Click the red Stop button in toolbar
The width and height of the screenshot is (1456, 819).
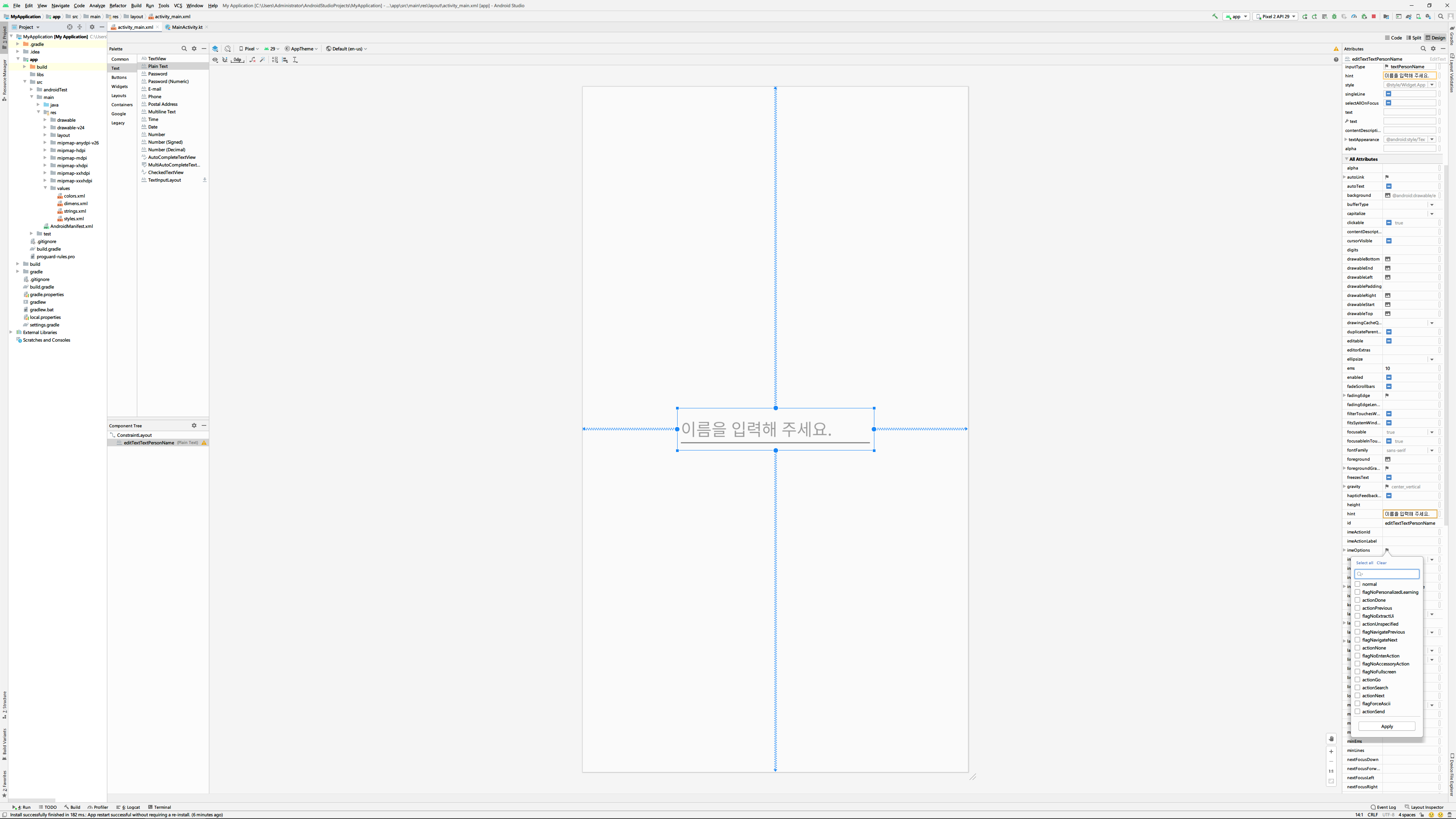(x=1373, y=16)
